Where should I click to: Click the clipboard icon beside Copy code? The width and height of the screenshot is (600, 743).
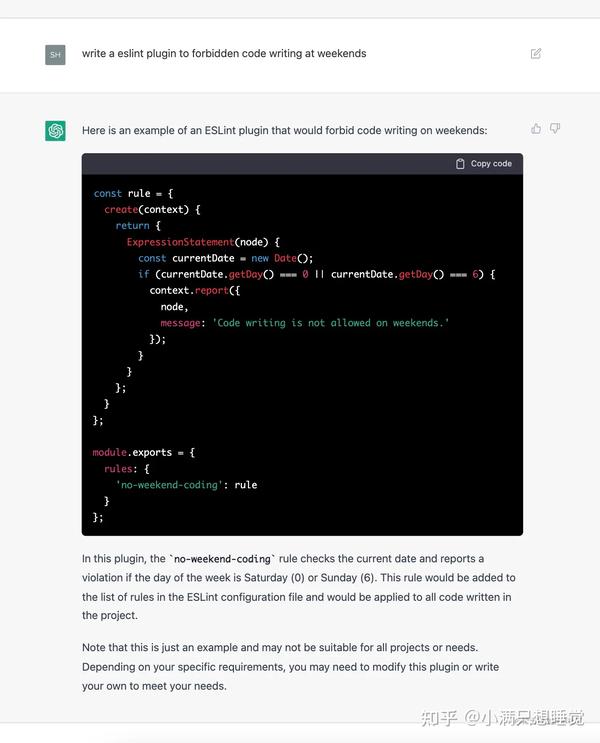click(x=460, y=163)
